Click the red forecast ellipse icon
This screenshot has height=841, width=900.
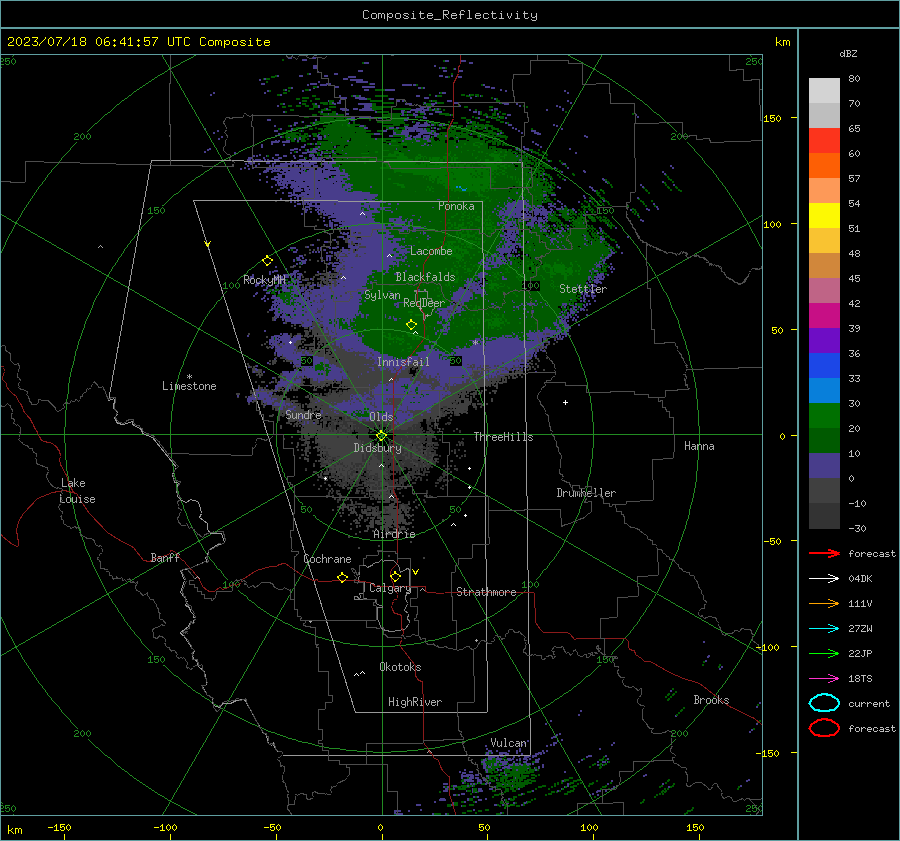pos(824,728)
